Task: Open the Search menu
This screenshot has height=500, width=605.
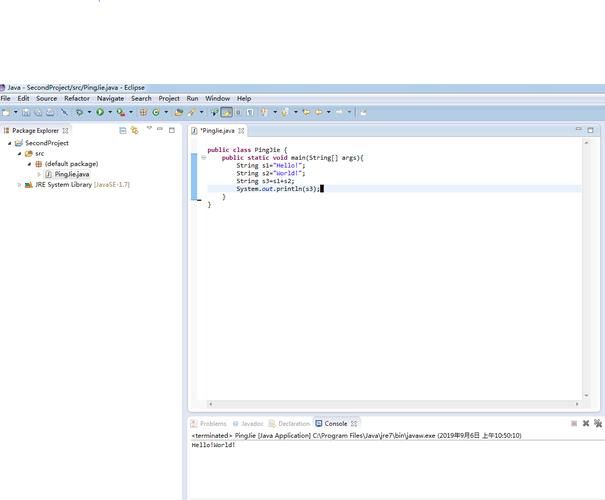Action: pyautogui.click(x=141, y=98)
